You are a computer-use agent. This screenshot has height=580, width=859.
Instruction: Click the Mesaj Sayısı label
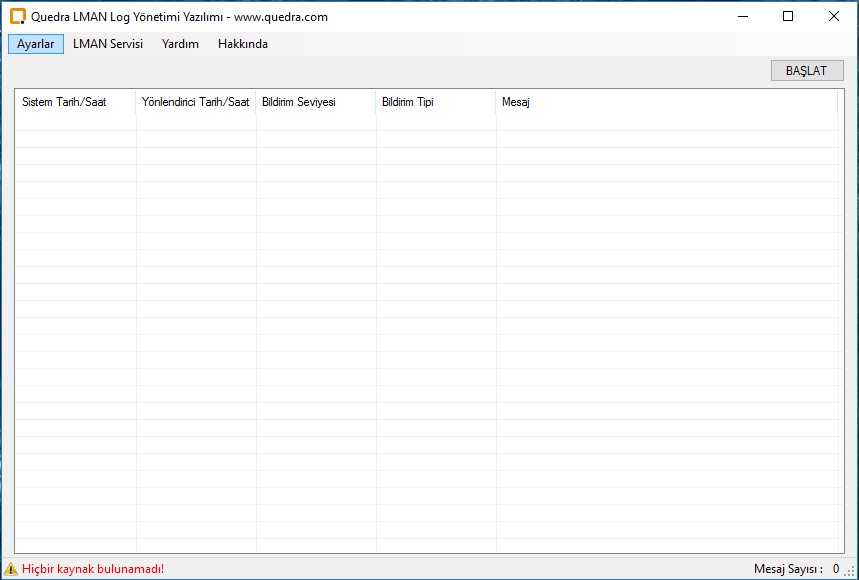pos(788,569)
